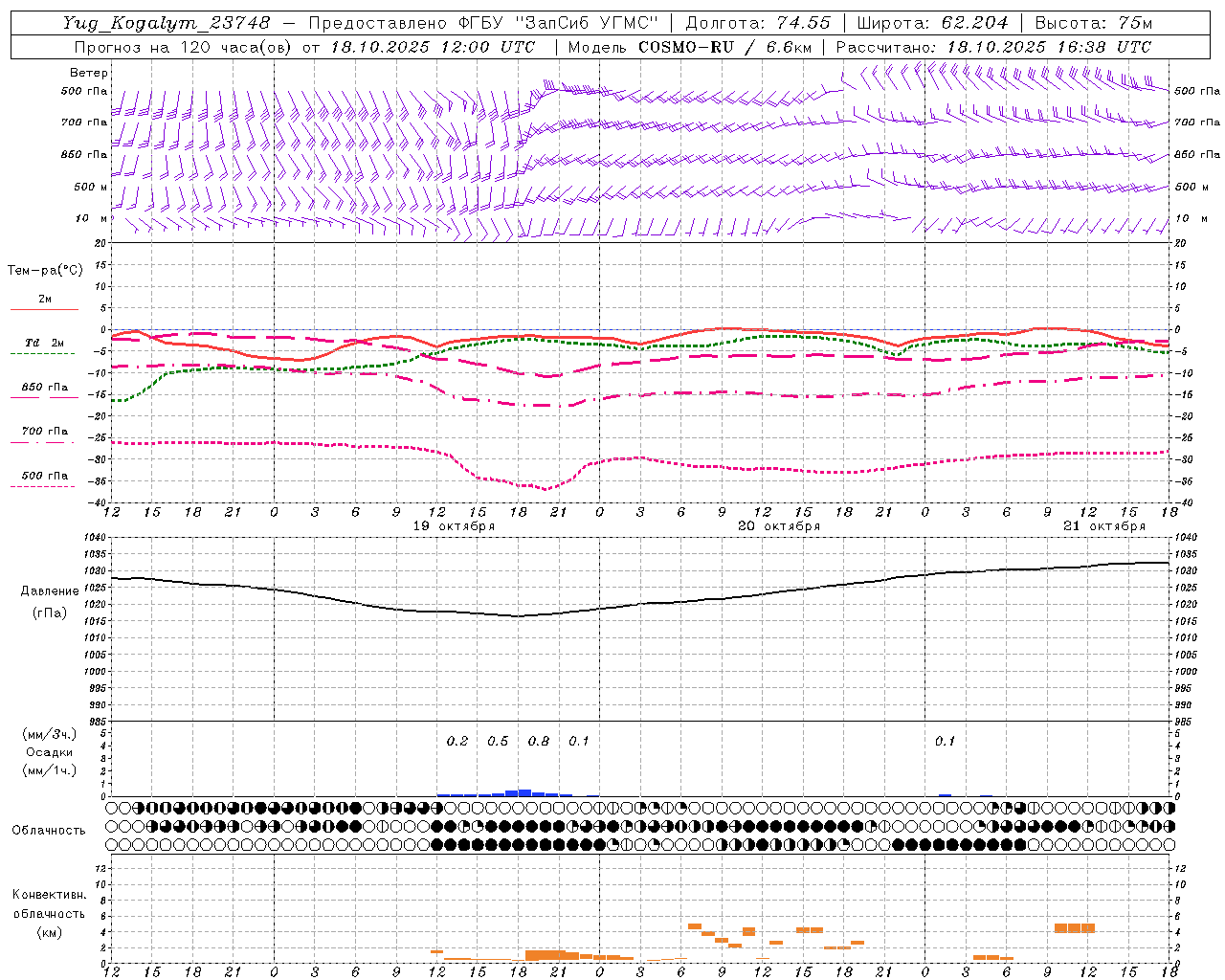The height and width of the screenshot is (980, 1225).
Task: Click the 10 м wind level label on left
Action: pyautogui.click(x=92, y=218)
